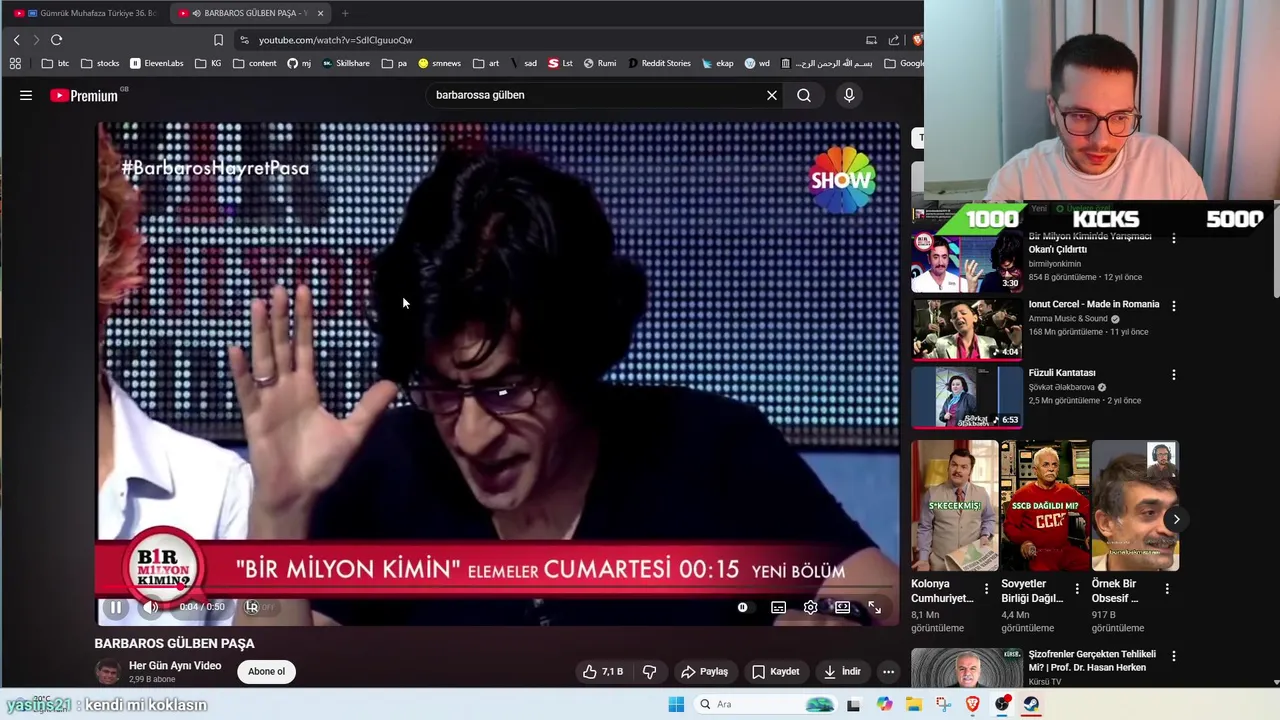Open the site settings icon in address bar
The width and height of the screenshot is (1280, 720).
pyautogui.click(x=244, y=40)
